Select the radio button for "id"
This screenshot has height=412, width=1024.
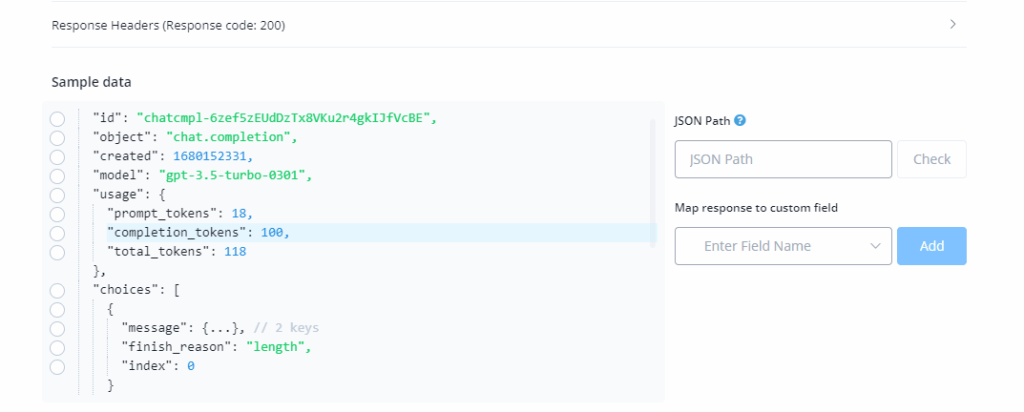57,119
